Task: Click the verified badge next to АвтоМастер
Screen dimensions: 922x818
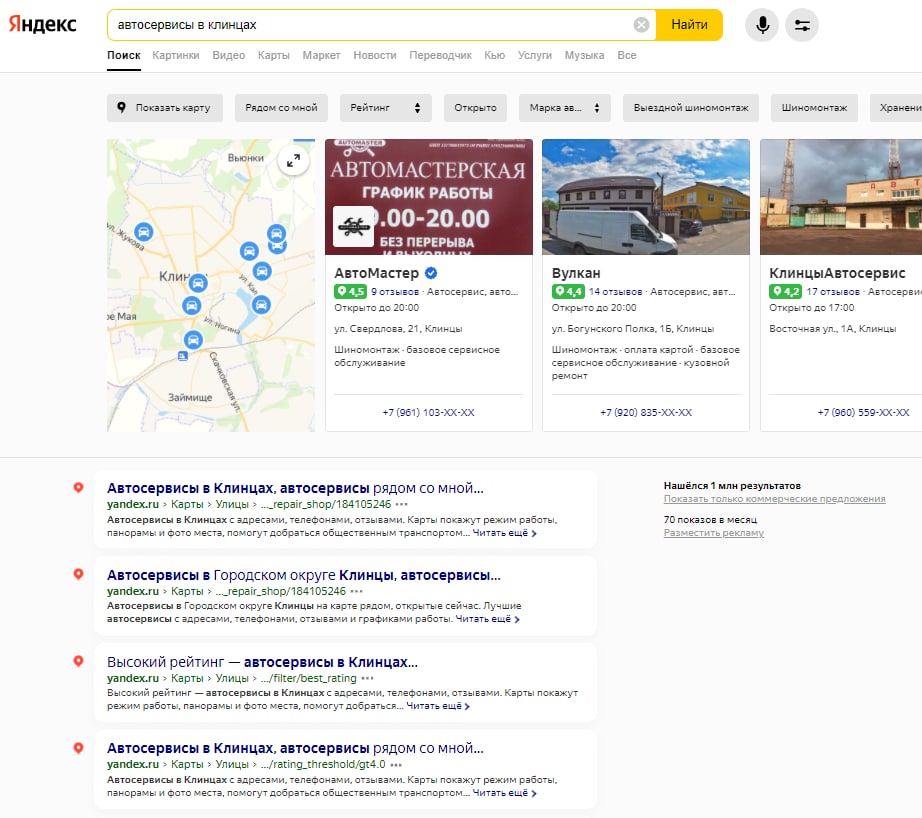Action: click(x=431, y=273)
